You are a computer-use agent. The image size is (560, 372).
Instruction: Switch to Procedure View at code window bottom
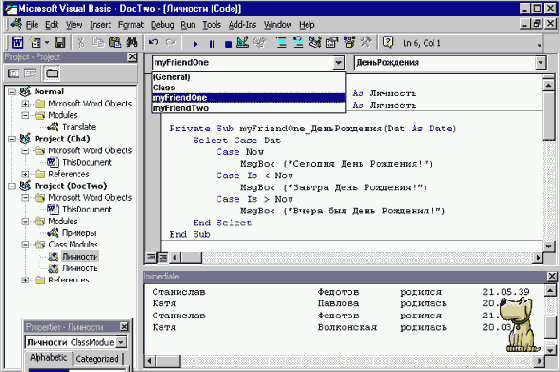pyautogui.click(x=151, y=257)
